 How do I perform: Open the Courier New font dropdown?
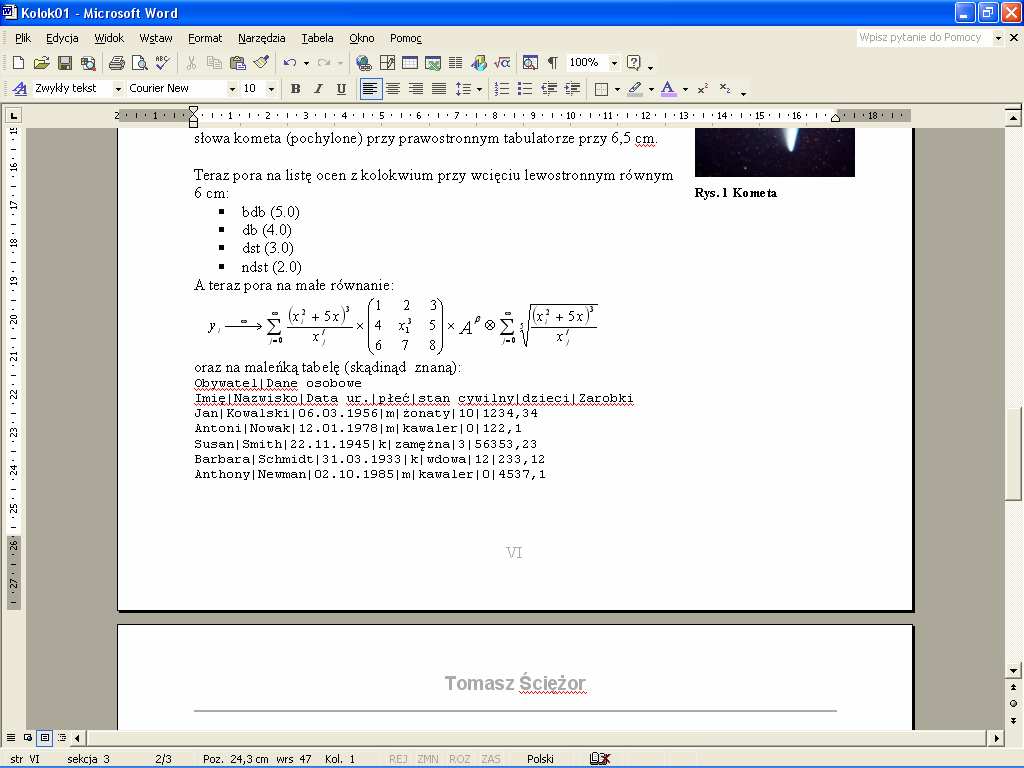pyautogui.click(x=232, y=88)
